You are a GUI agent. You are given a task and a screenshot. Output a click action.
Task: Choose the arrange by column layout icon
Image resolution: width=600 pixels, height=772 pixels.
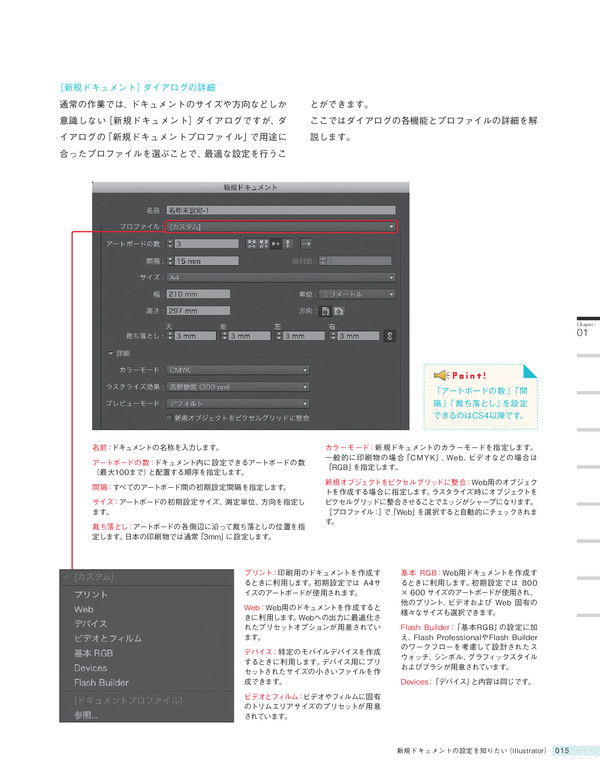(288, 243)
